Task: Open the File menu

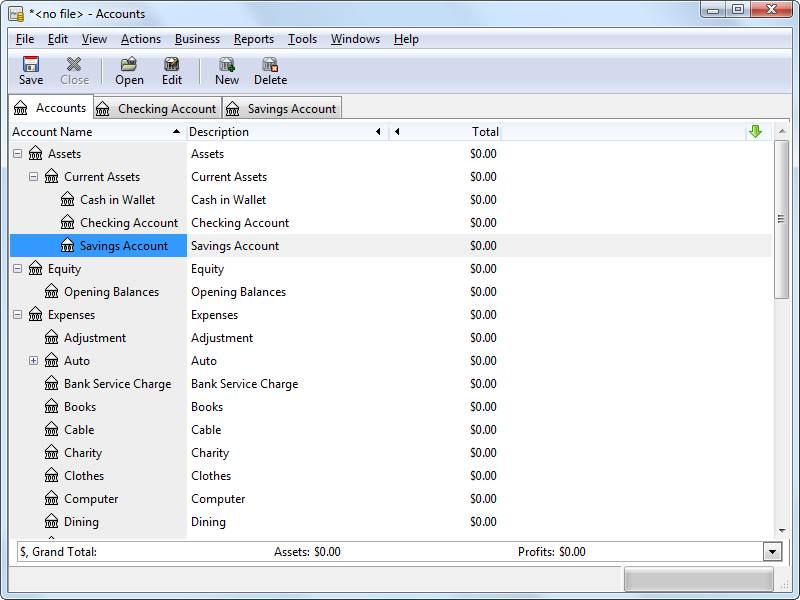Action: point(24,39)
